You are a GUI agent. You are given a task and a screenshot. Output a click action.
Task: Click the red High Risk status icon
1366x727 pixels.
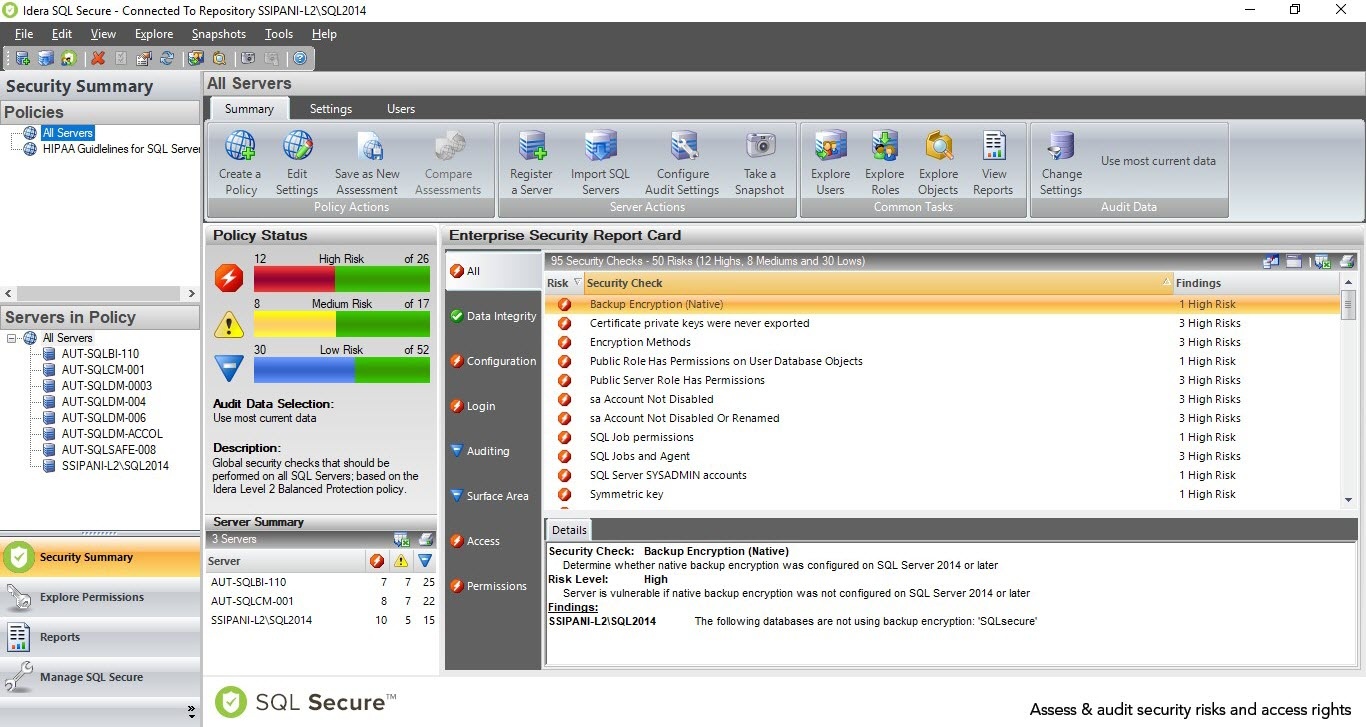229,277
